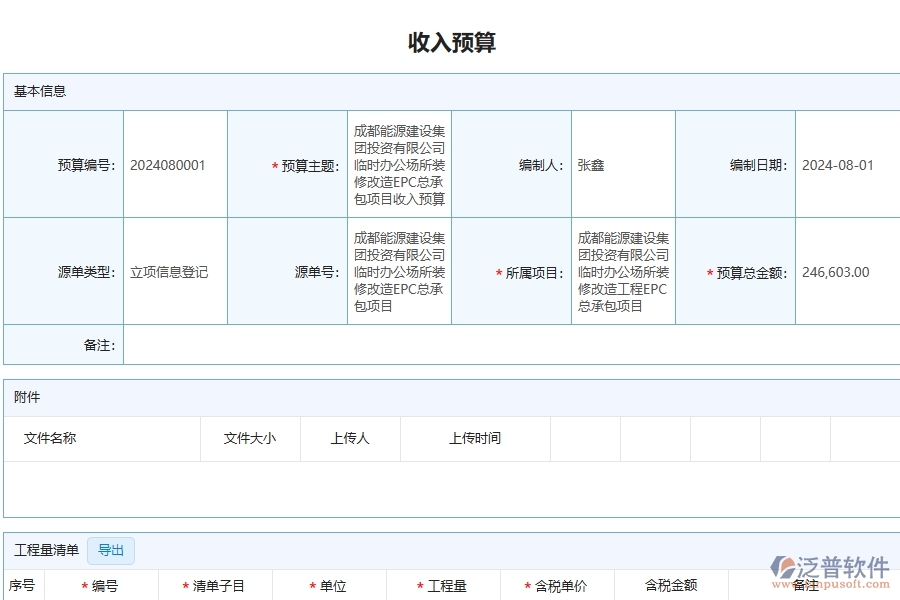Click the 收入预算 page title
This screenshot has width=900, height=600.
[x=449, y=42]
